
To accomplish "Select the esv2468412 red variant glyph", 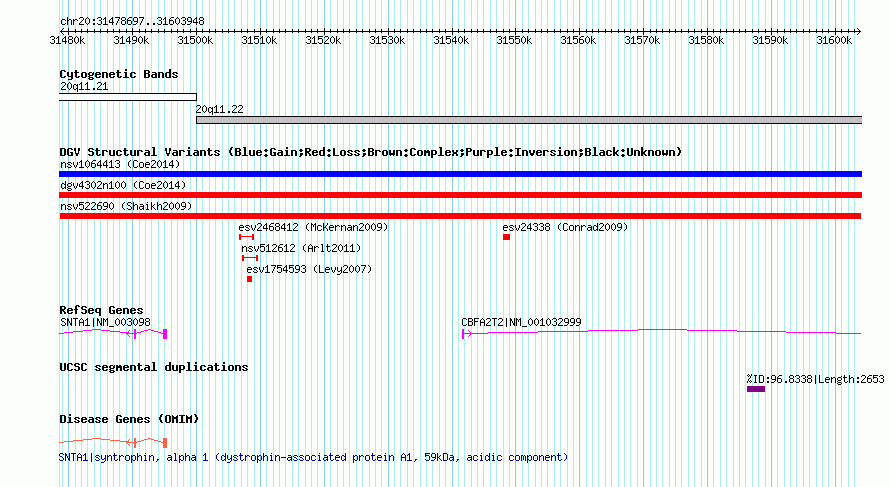I will point(246,237).
